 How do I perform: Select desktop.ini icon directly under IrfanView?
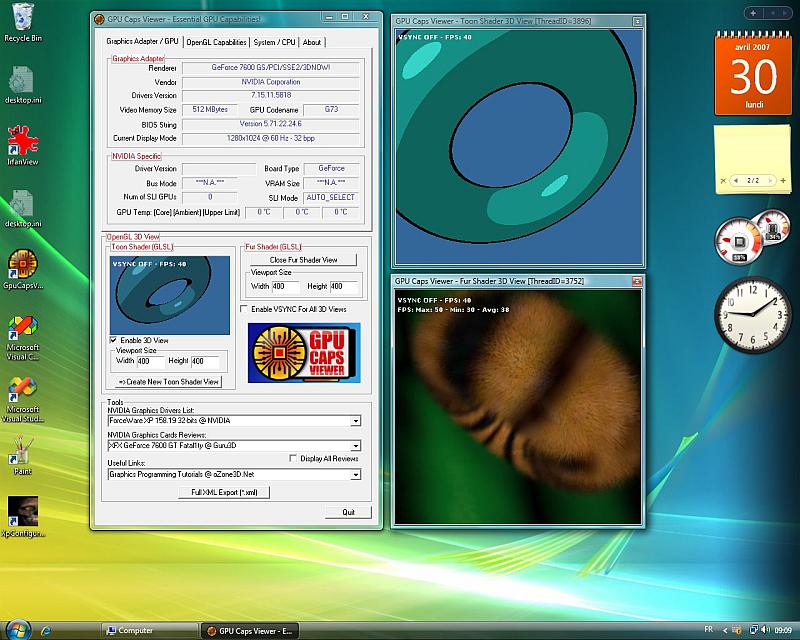click(x=22, y=208)
